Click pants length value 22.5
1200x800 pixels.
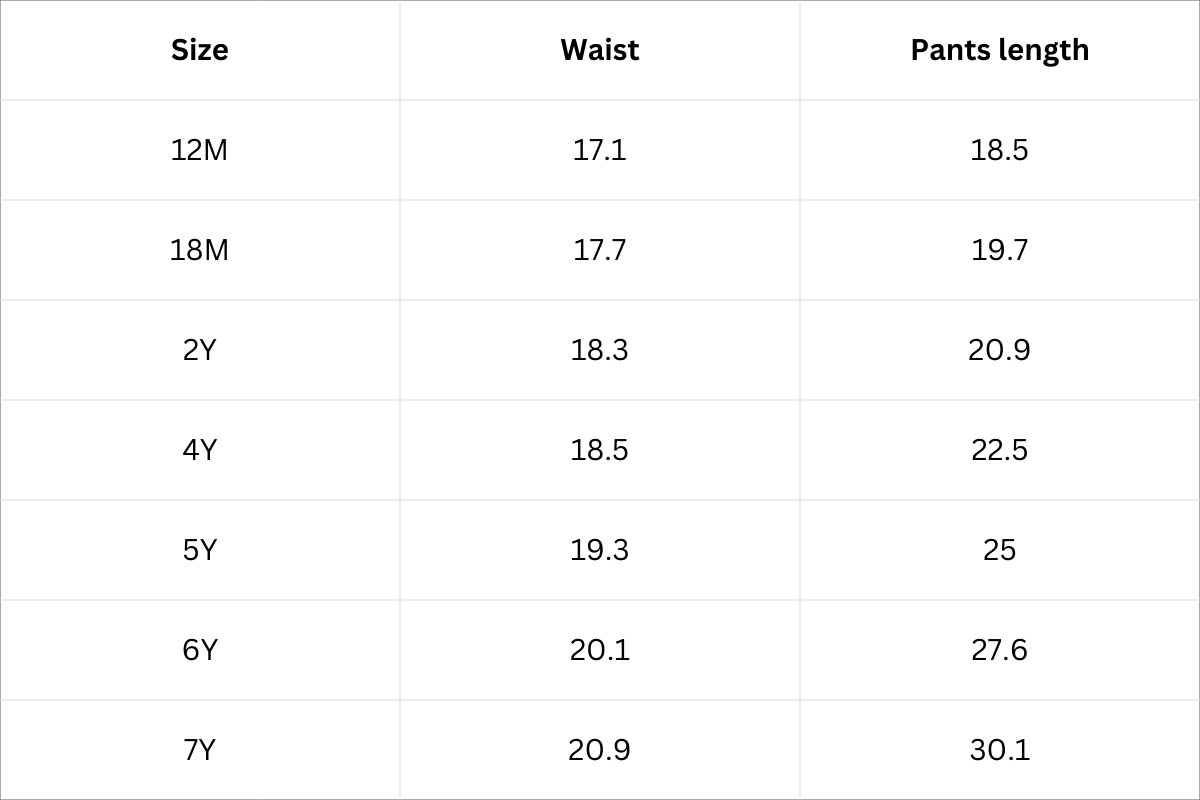pyautogui.click(x=1000, y=450)
